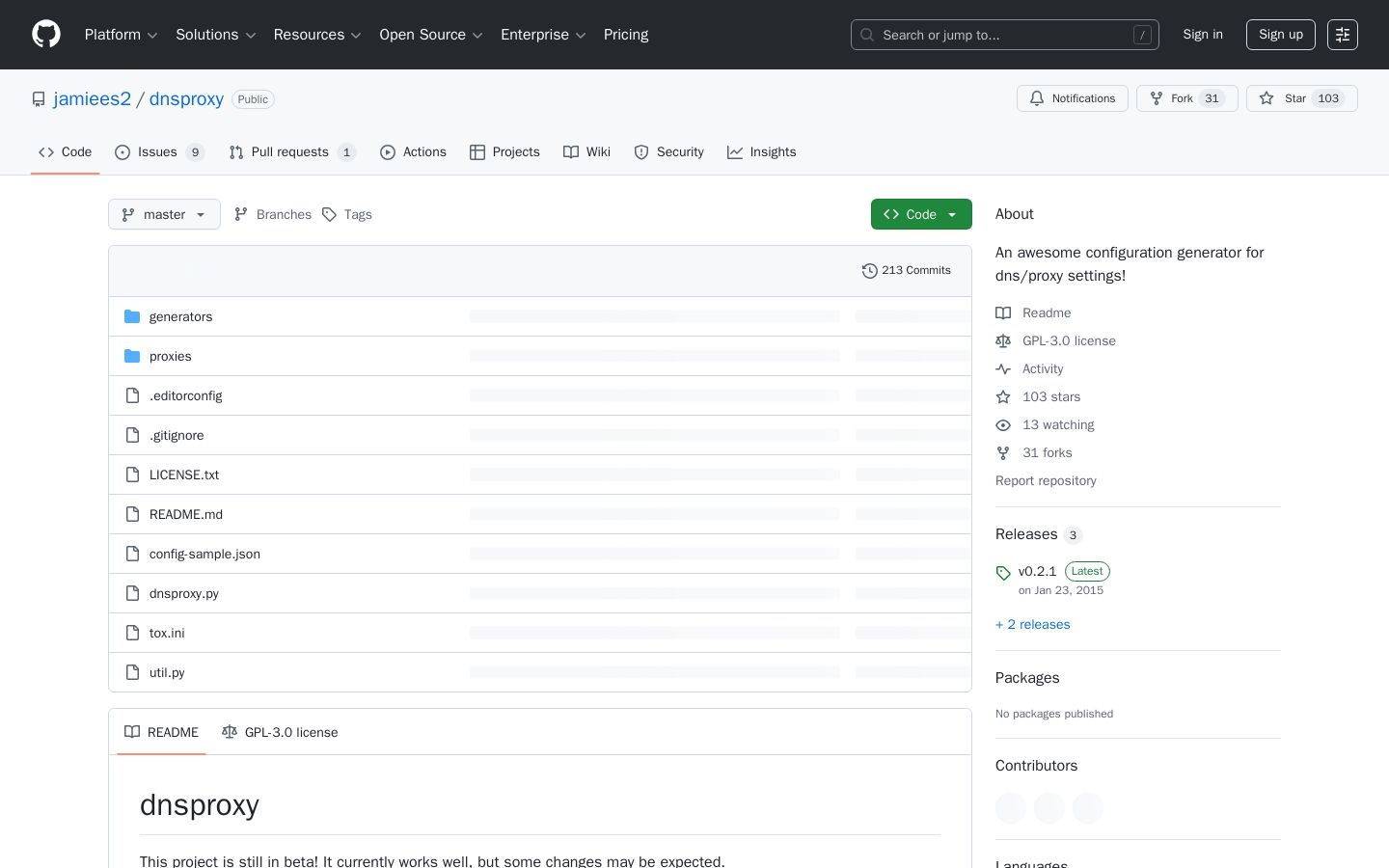
Task: Open config-sample.json file
Action: 204,554
